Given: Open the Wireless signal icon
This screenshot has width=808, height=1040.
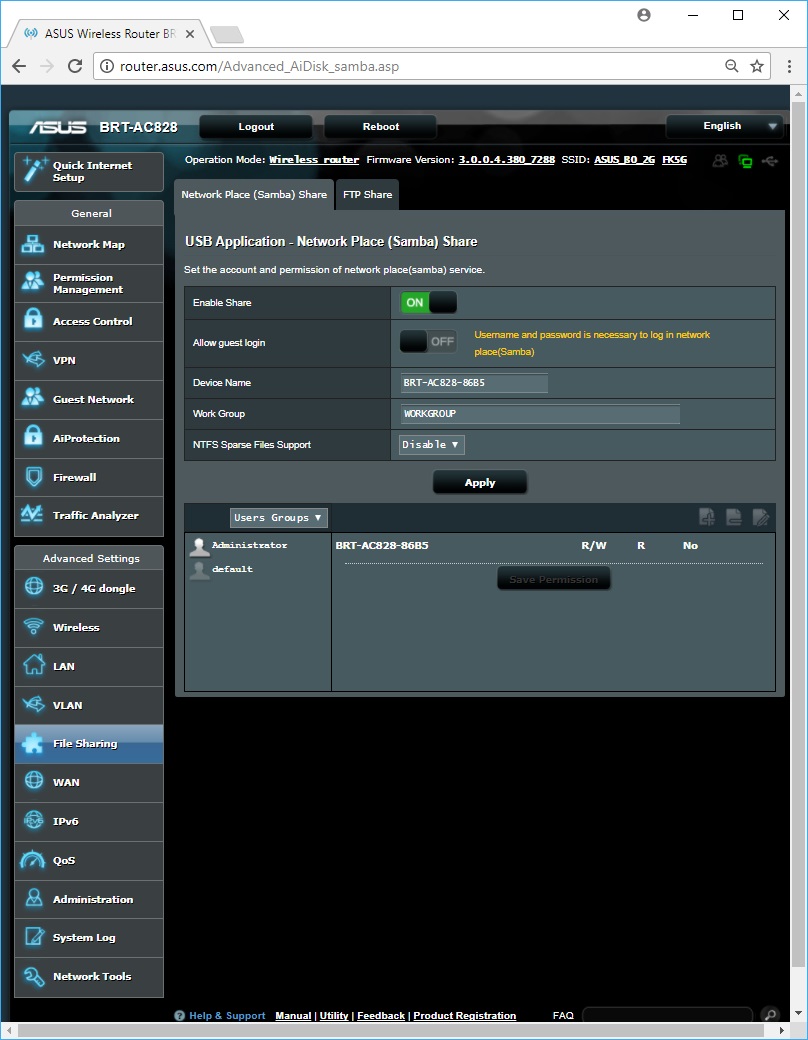Looking at the screenshot, I should click(33, 626).
